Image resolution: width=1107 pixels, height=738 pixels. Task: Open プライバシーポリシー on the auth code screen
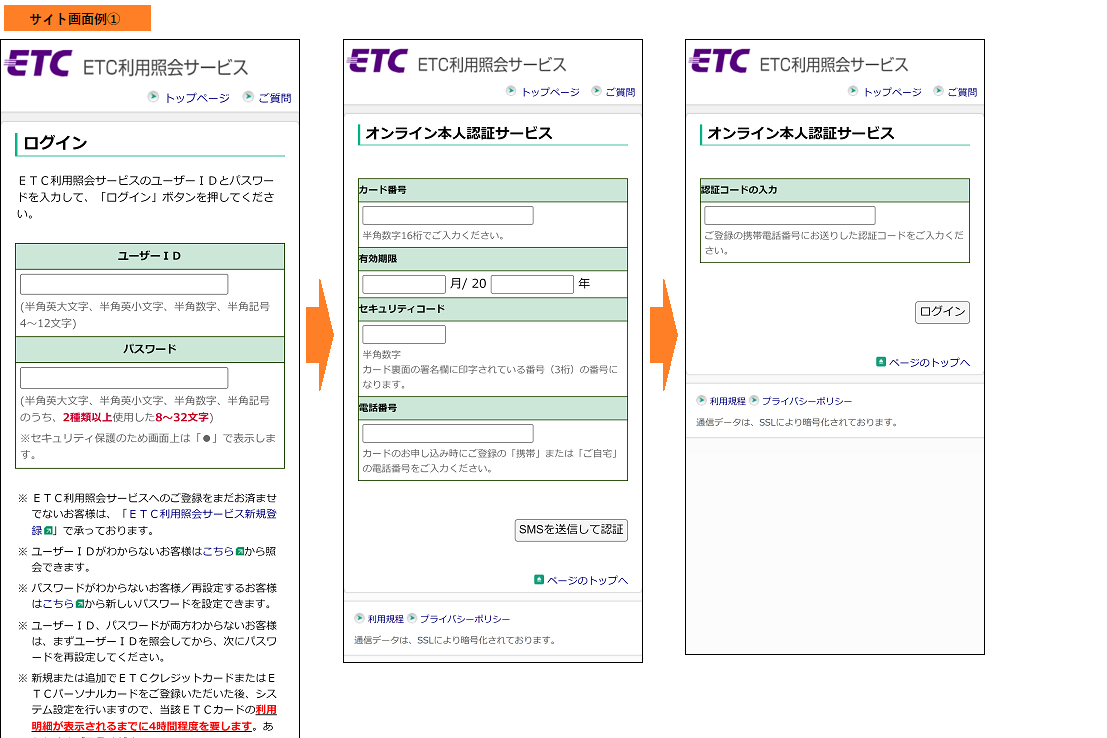coord(806,401)
